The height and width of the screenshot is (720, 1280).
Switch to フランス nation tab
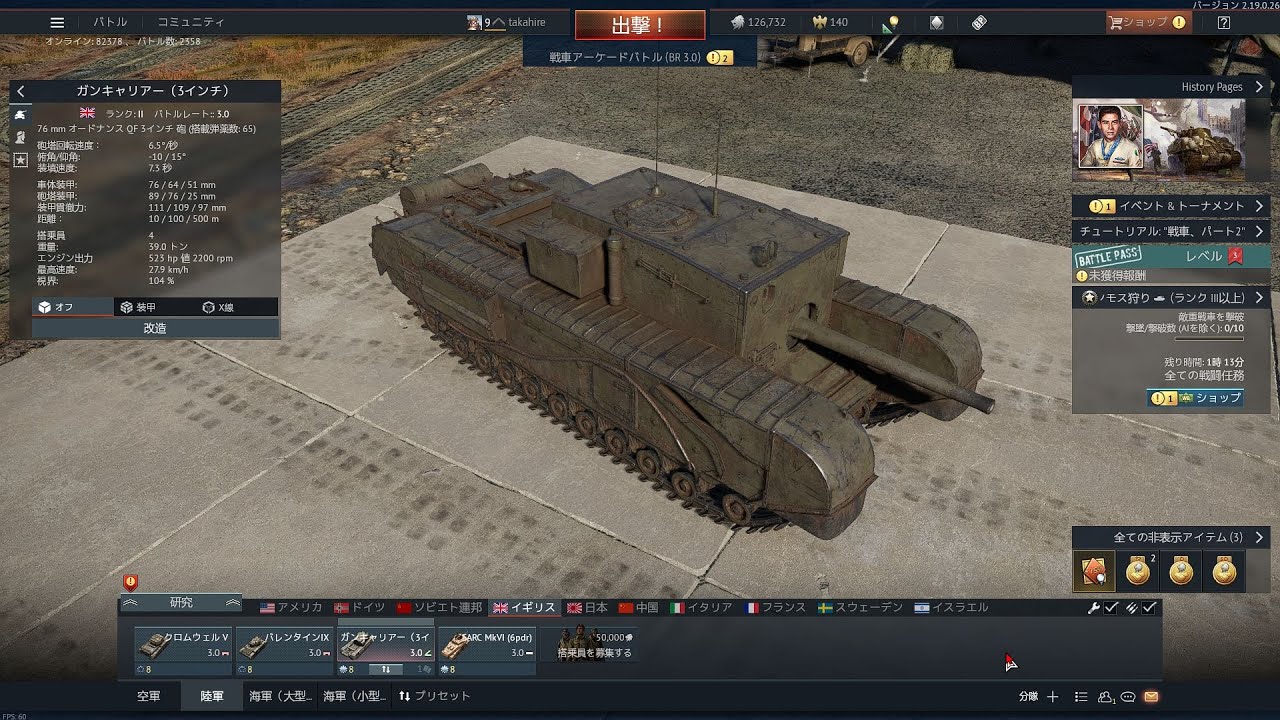click(x=776, y=607)
